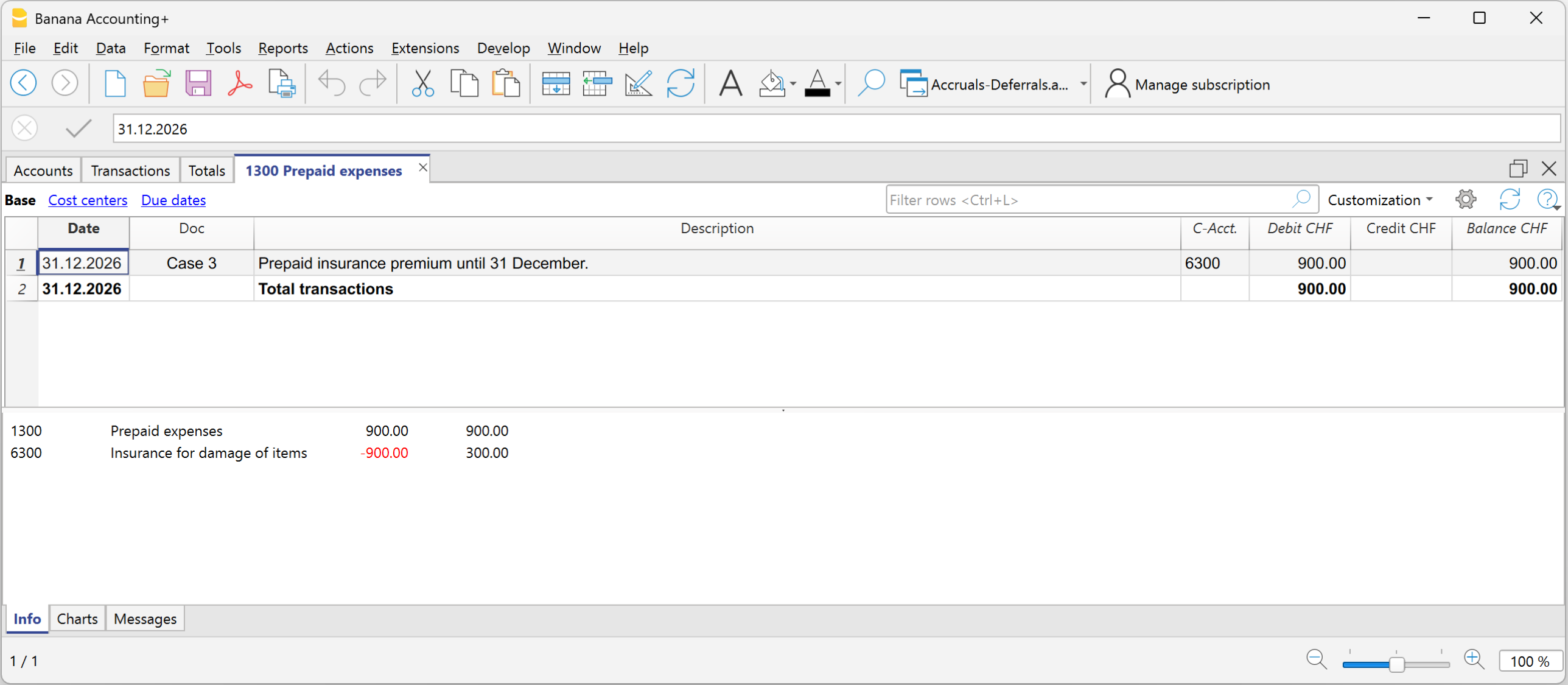This screenshot has width=1568, height=685.
Task: Click the Add rows toolbar icon
Action: click(555, 83)
